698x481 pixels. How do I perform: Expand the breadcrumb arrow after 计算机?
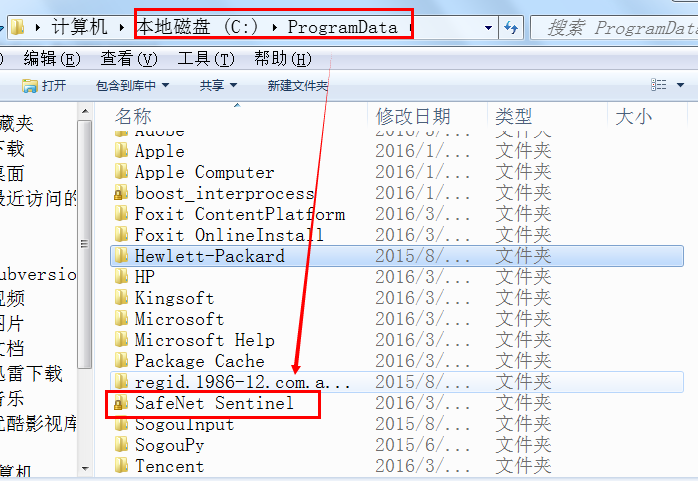[122, 28]
